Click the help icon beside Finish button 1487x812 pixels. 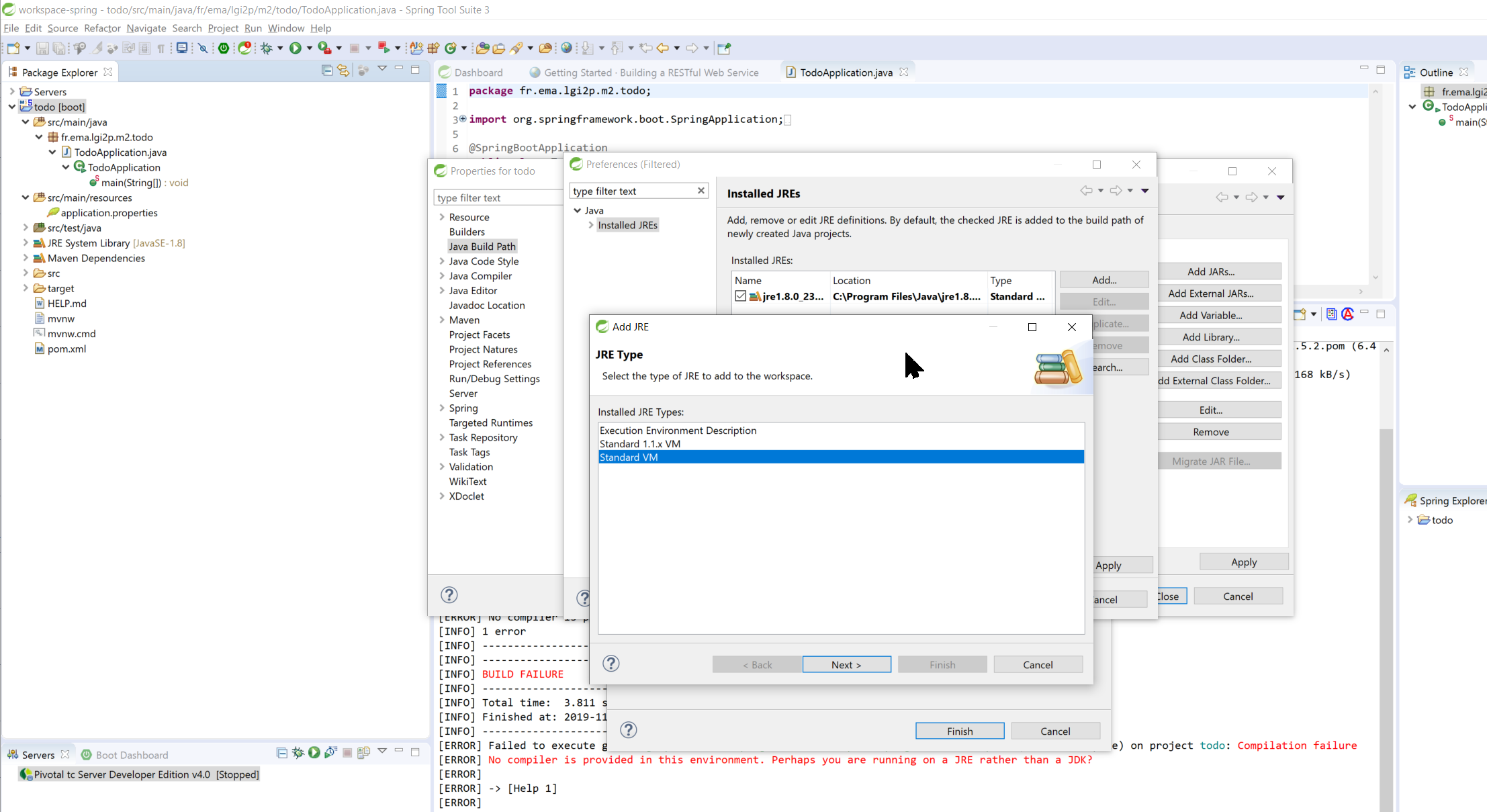[x=629, y=730]
